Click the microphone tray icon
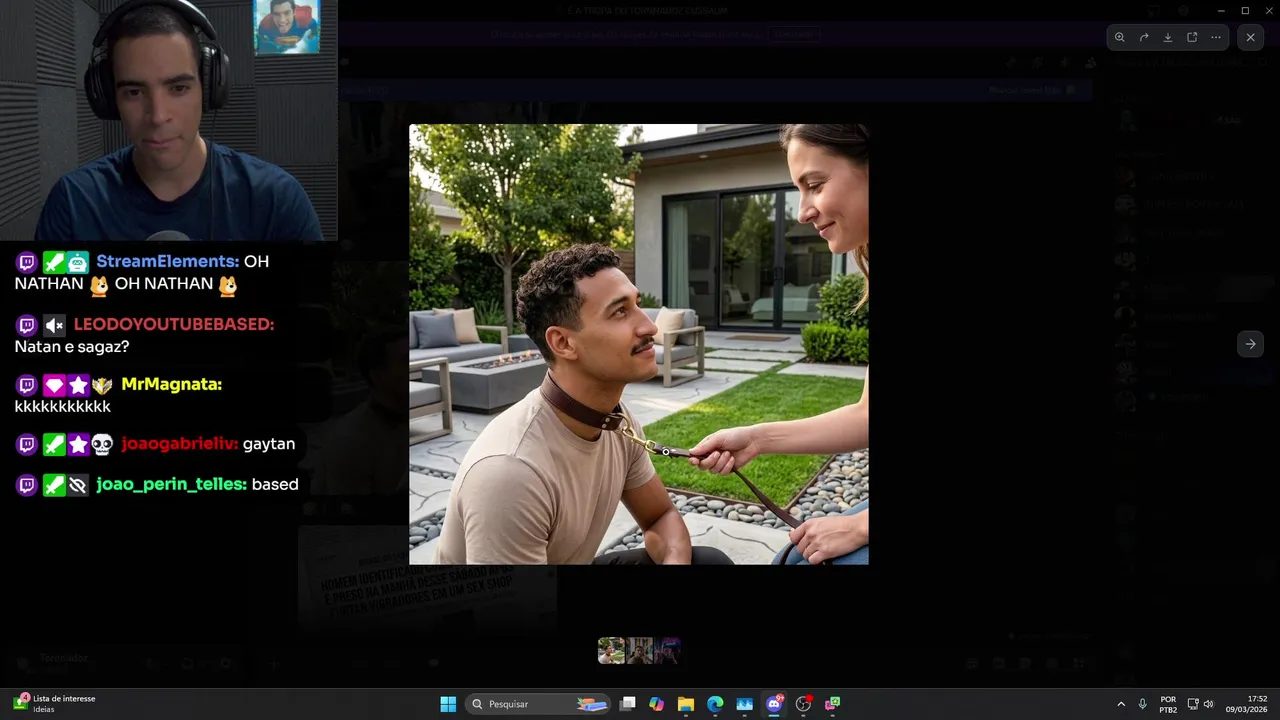This screenshot has height=720, width=1280. 1142,704
